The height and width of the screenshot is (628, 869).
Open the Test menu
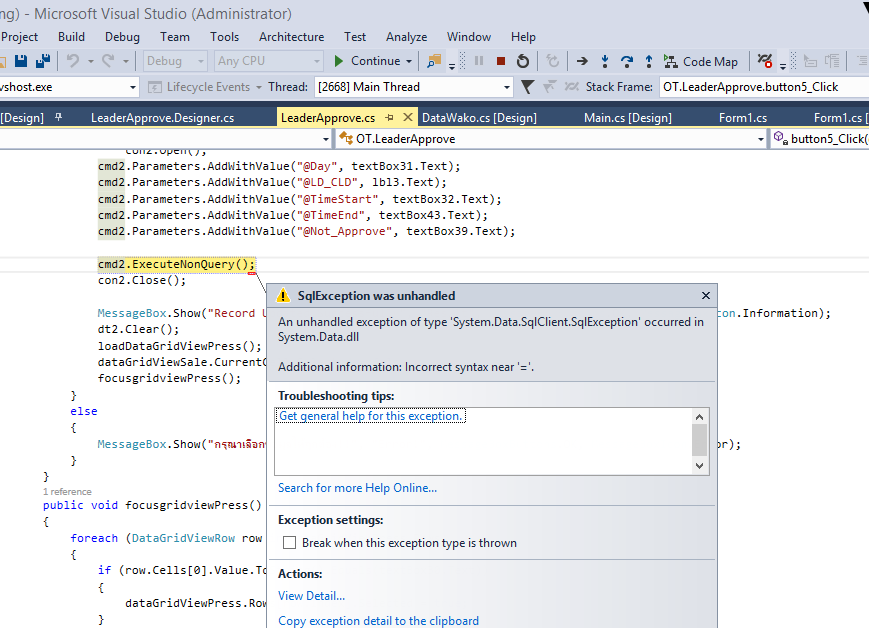pyautogui.click(x=355, y=37)
